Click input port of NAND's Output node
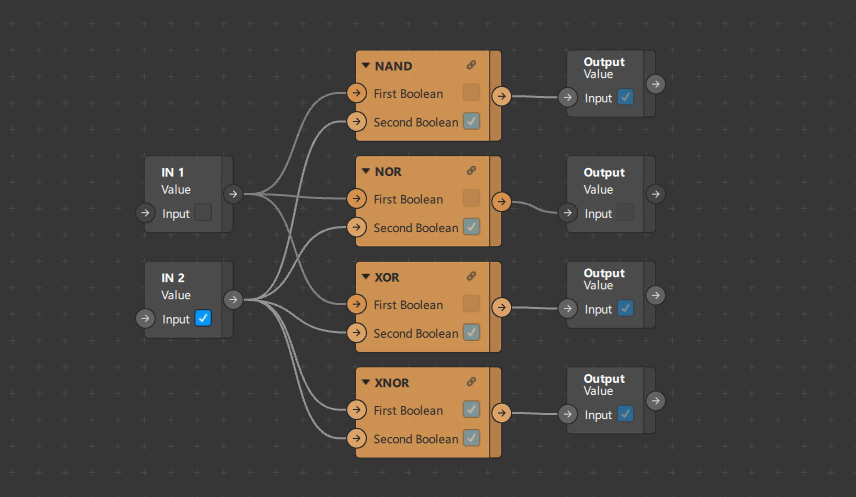 pyautogui.click(x=568, y=97)
